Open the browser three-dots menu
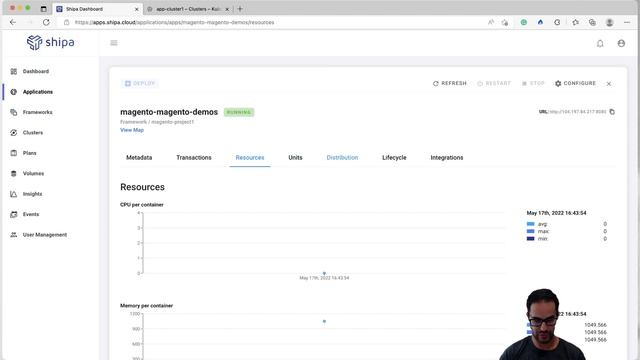This screenshot has width=640, height=360. pos(627,22)
